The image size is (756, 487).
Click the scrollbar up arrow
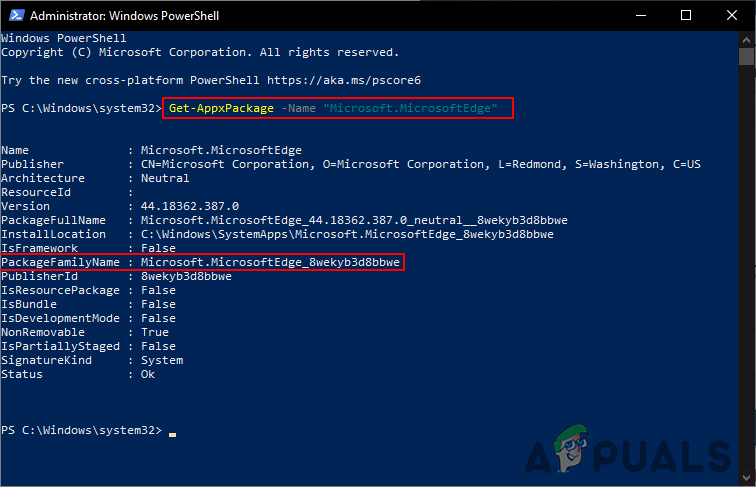[748, 38]
